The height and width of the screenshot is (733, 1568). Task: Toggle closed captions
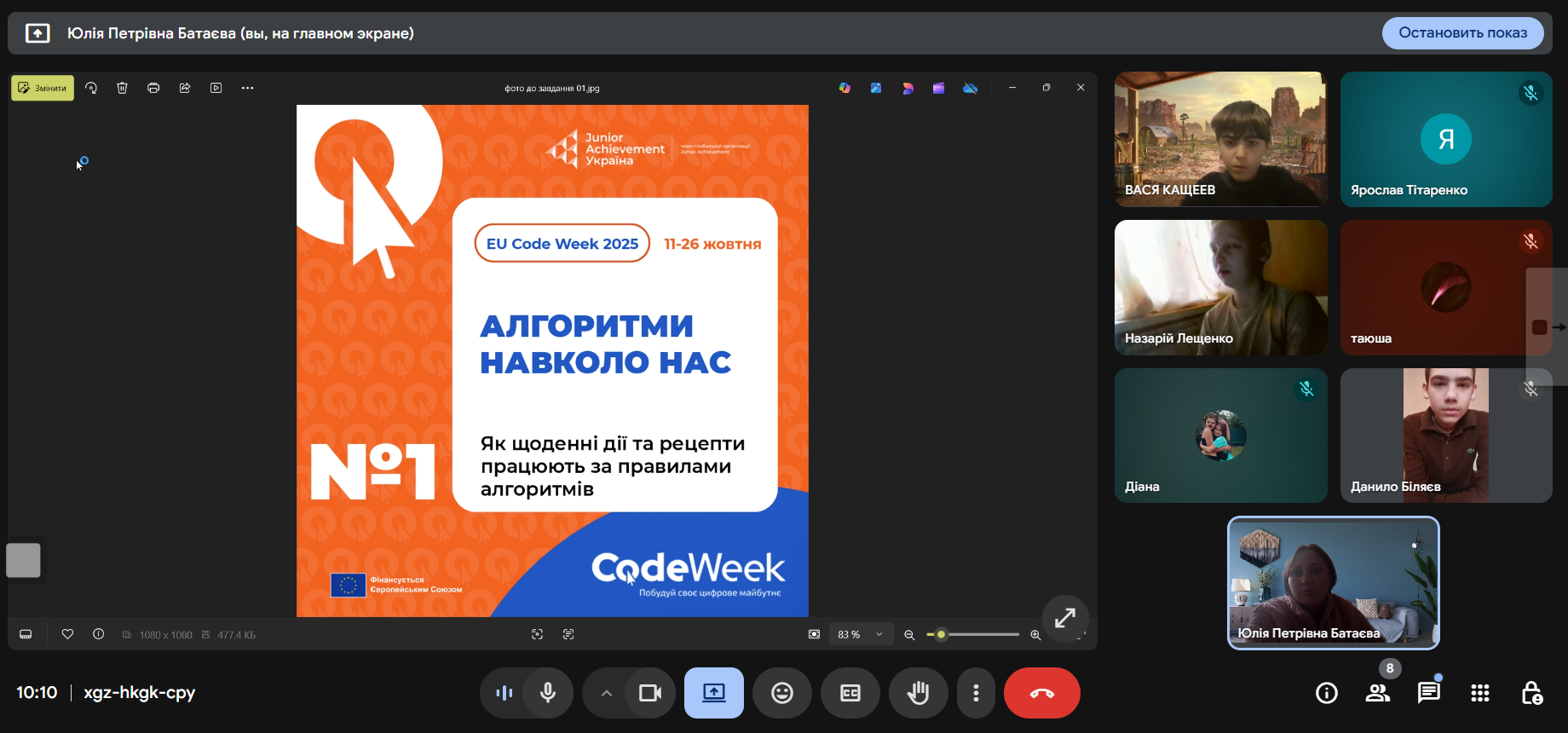(x=850, y=693)
